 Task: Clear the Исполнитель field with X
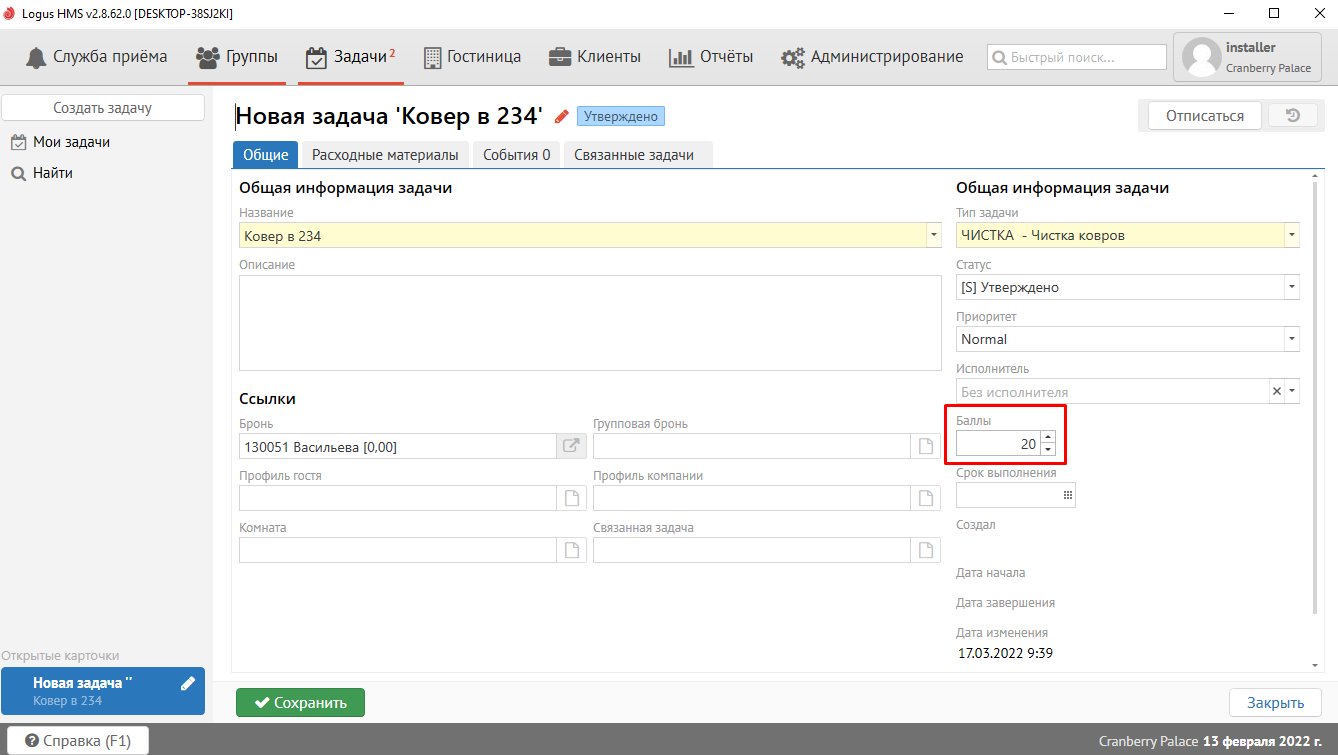point(1276,391)
